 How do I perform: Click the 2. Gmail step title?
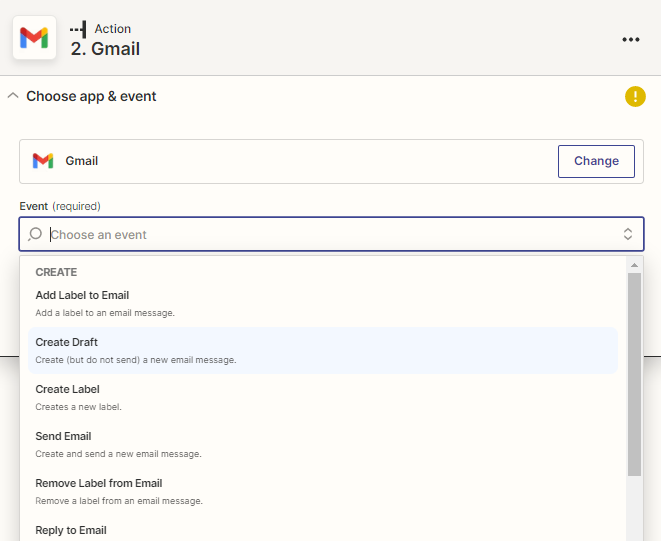pyautogui.click(x=105, y=48)
